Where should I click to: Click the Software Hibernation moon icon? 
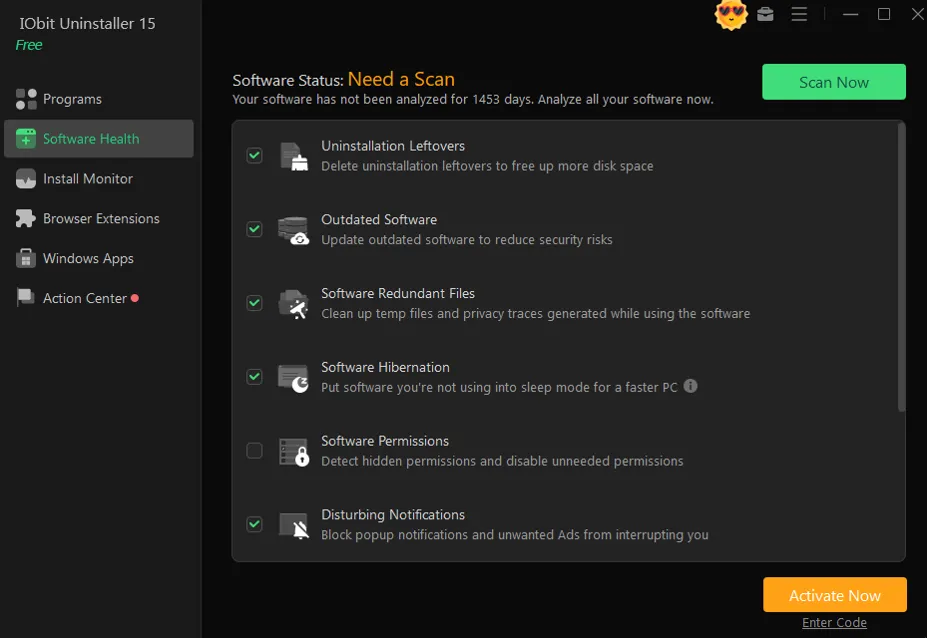(294, 378)
